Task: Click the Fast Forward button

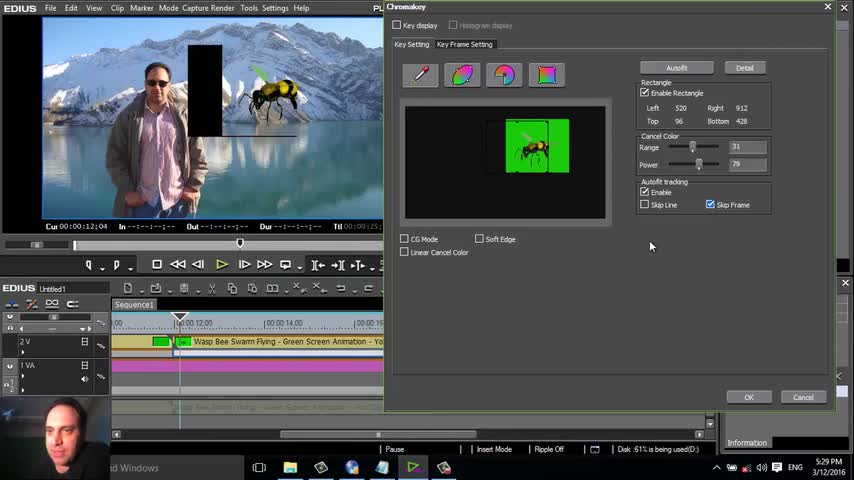Action: point(265,265)
